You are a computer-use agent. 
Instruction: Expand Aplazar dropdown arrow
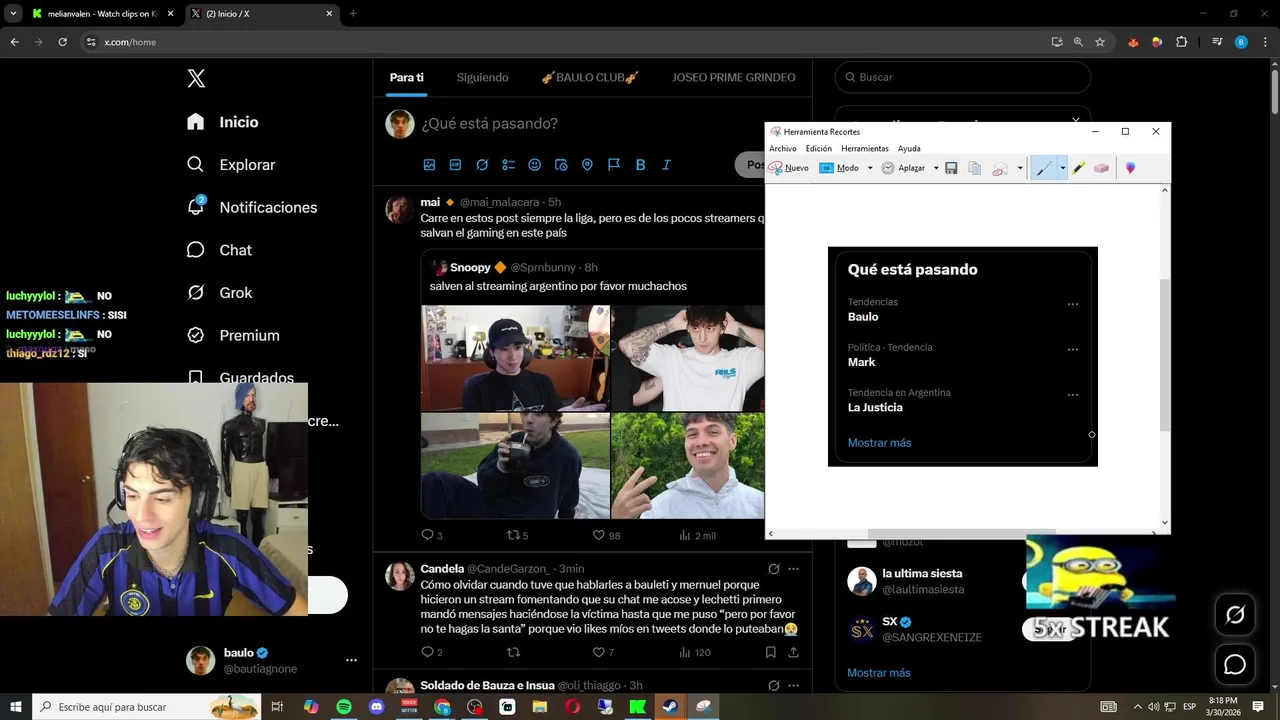[936, 168]
